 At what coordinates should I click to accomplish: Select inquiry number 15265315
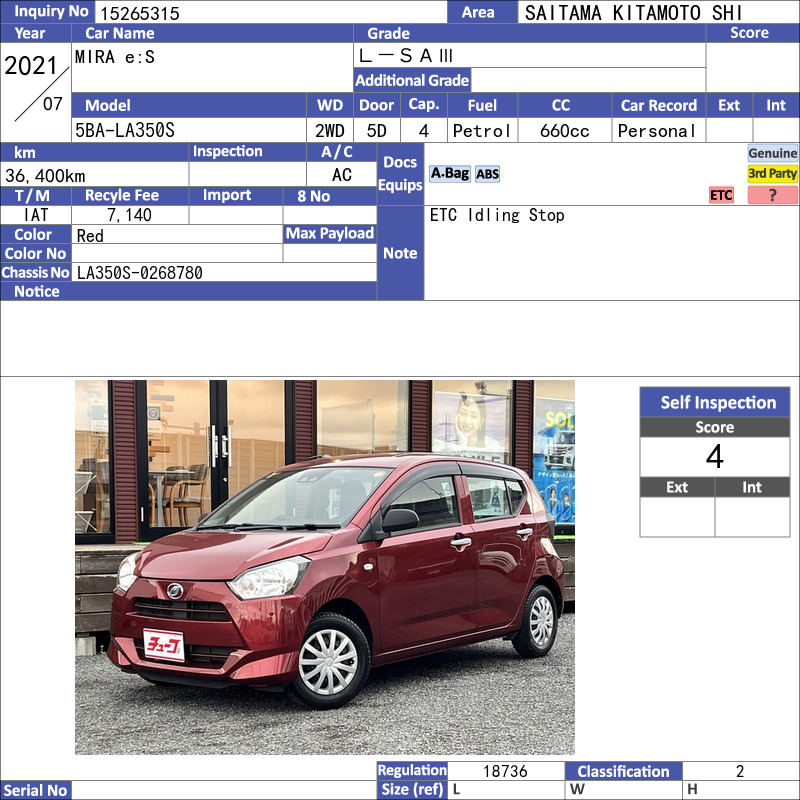point(140,13)
